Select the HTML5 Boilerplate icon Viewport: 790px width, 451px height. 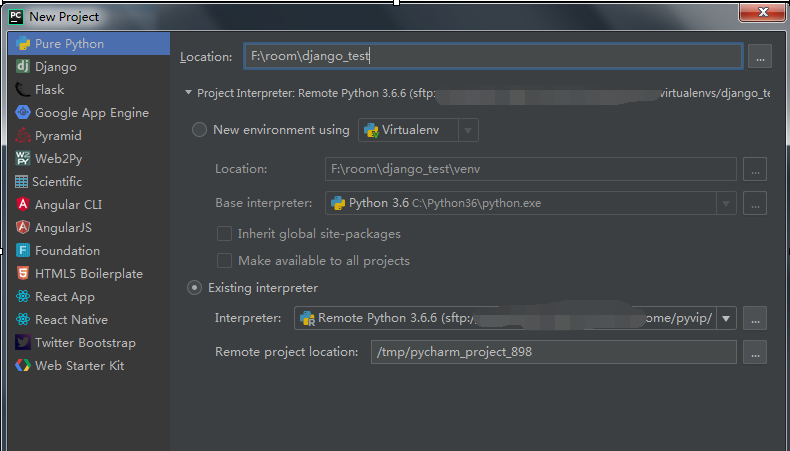(23, 274)
